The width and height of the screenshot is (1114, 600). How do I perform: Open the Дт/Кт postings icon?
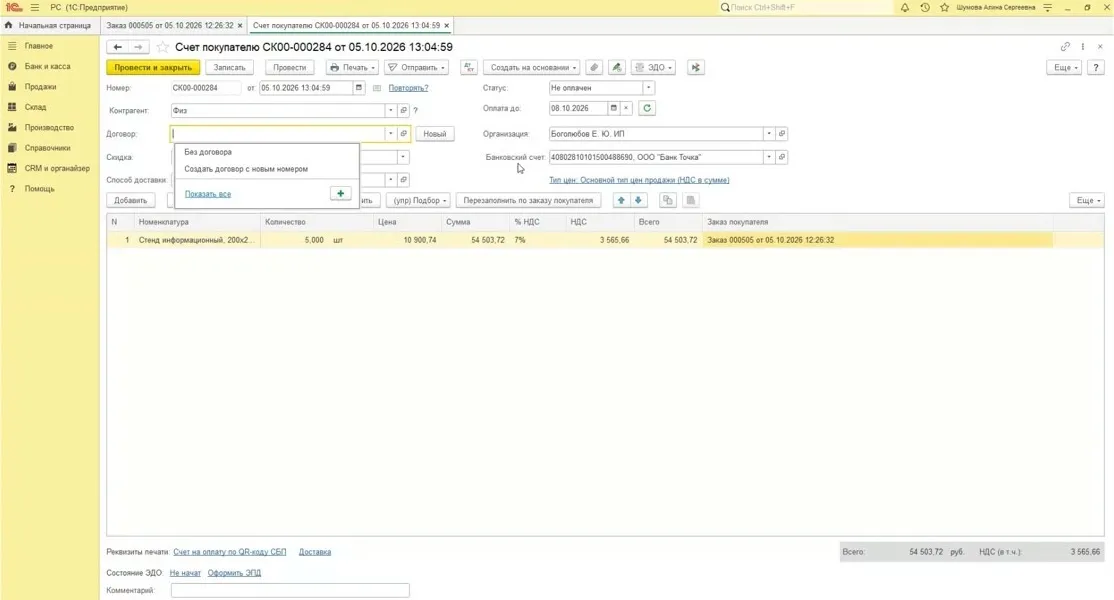tap(469, 67)
